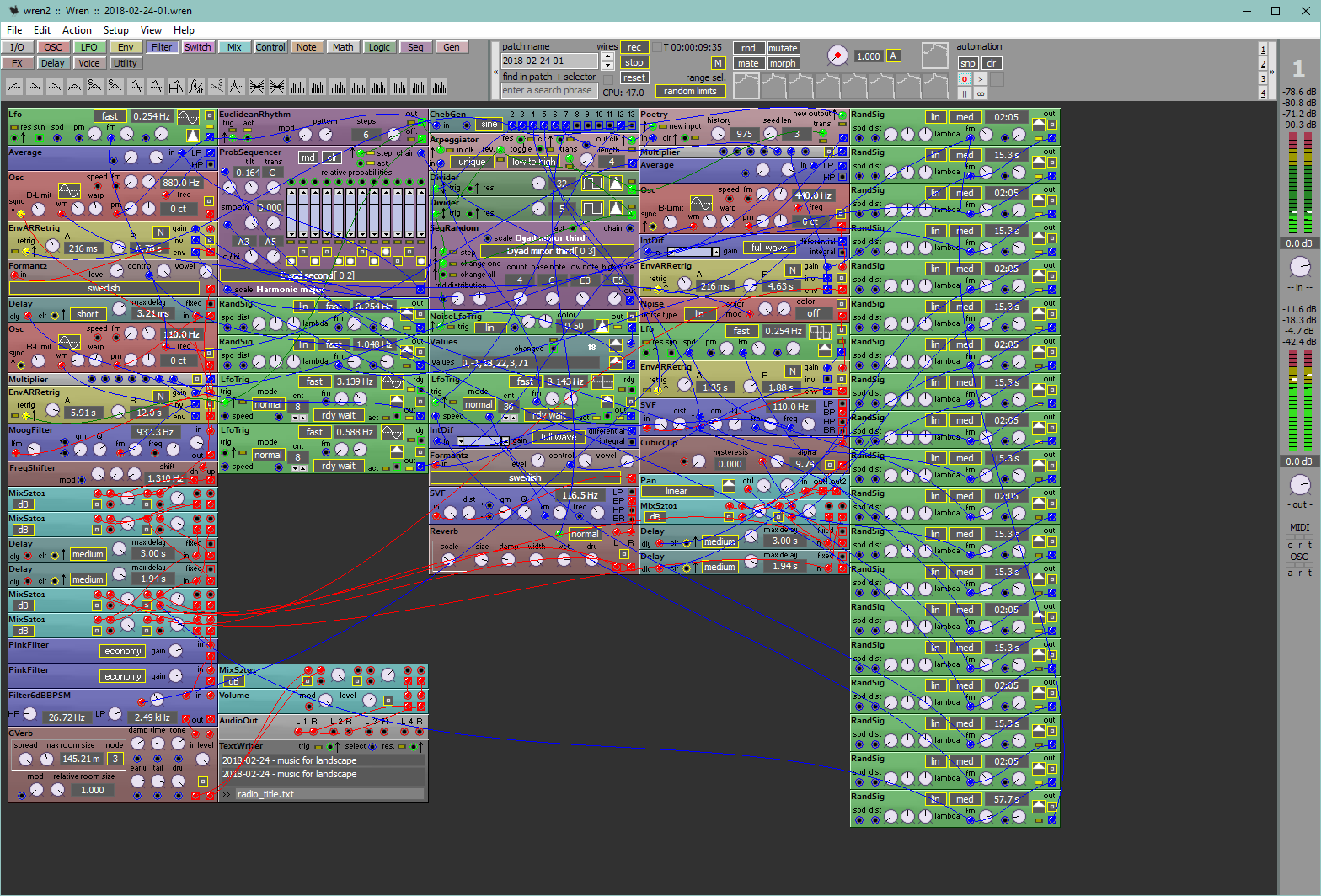Open the normal selector in the Reverb module
Screen dimensions: 1321x896
click(x=584, y=534)
